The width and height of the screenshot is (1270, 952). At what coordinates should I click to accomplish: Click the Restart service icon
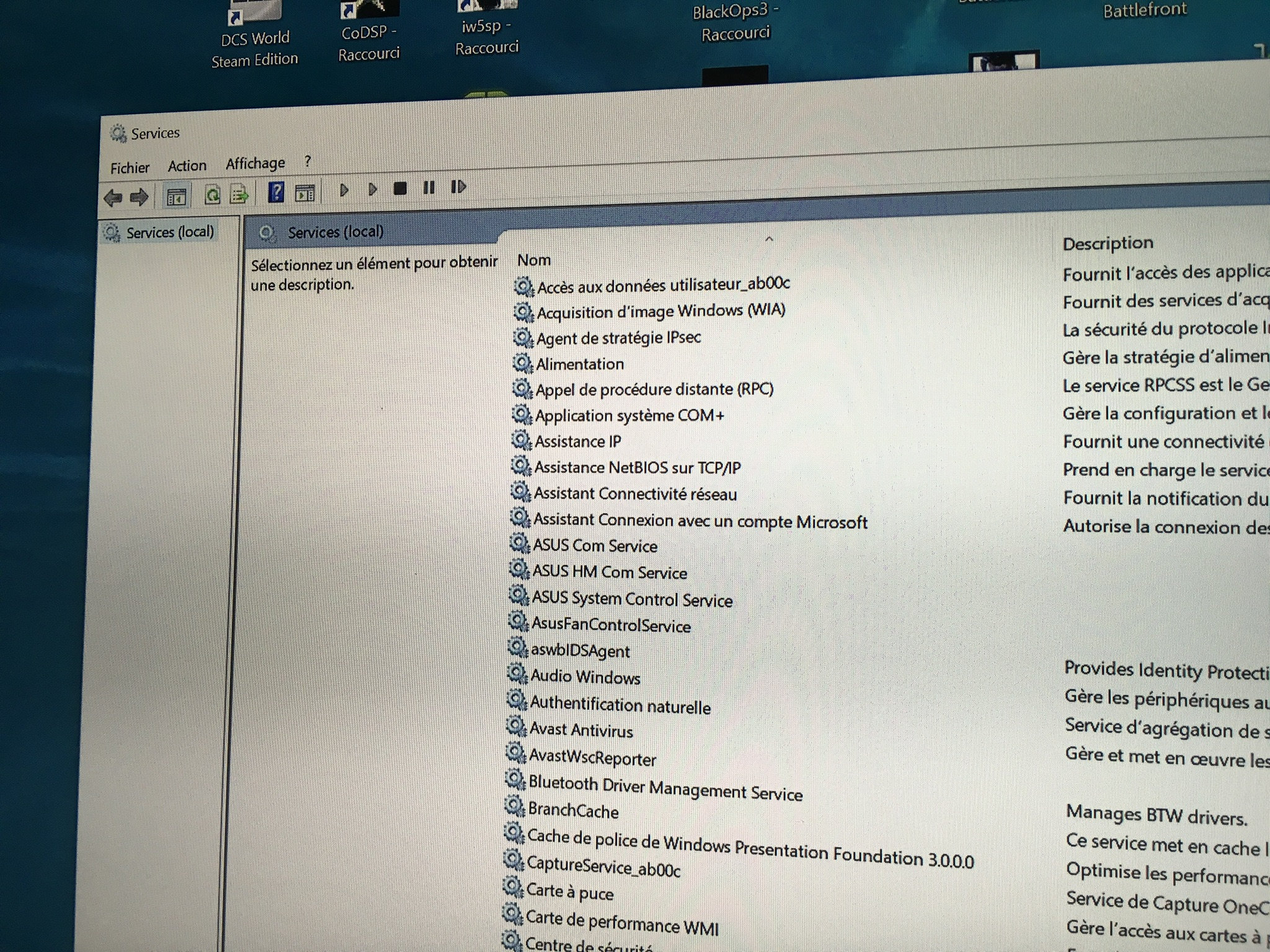point(458,186)
